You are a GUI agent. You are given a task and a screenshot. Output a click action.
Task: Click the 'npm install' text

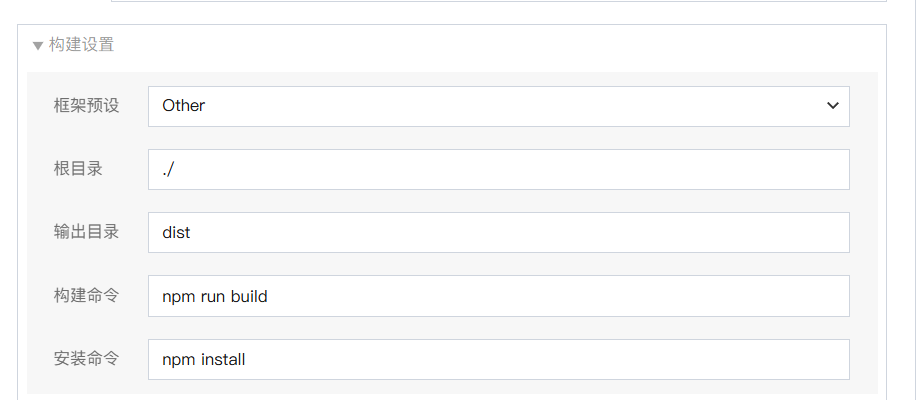coord(203,359)
